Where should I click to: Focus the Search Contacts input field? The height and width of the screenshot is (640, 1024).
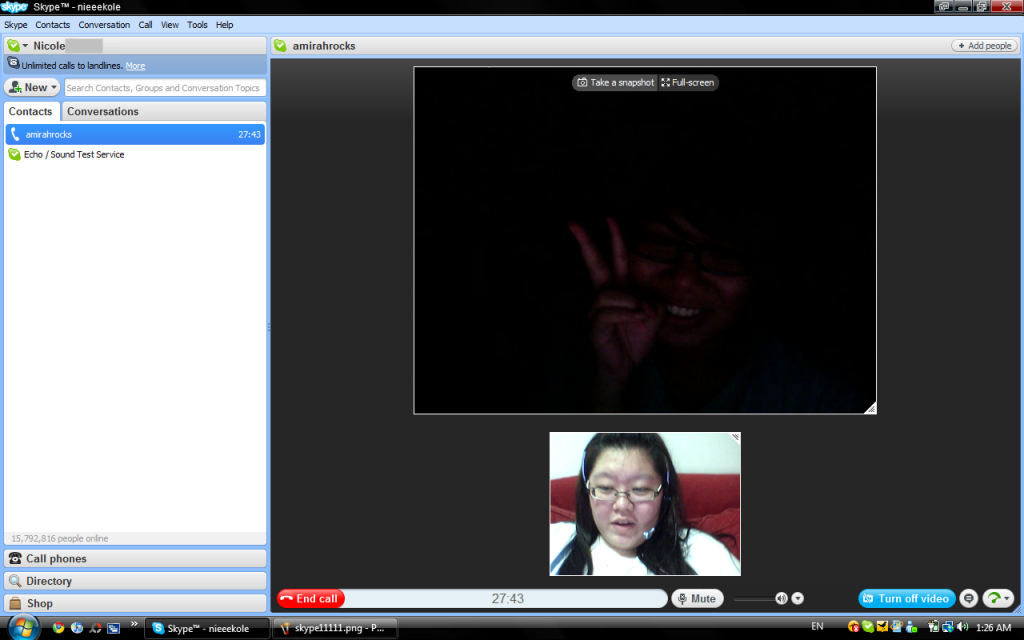[x=165, y=88]
